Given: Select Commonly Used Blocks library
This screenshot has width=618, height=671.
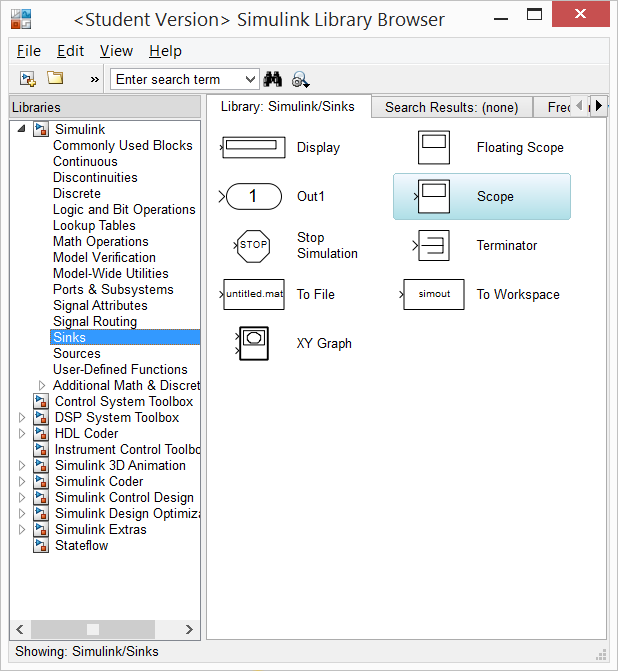Looking at the screenshot, I should pos(123,145).
